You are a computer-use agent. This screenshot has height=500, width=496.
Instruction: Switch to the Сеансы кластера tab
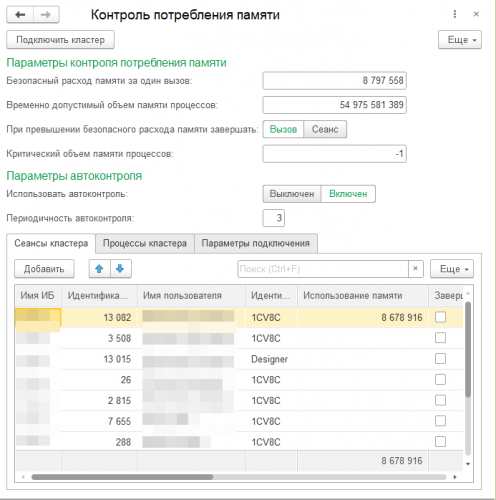coord(51,243)
